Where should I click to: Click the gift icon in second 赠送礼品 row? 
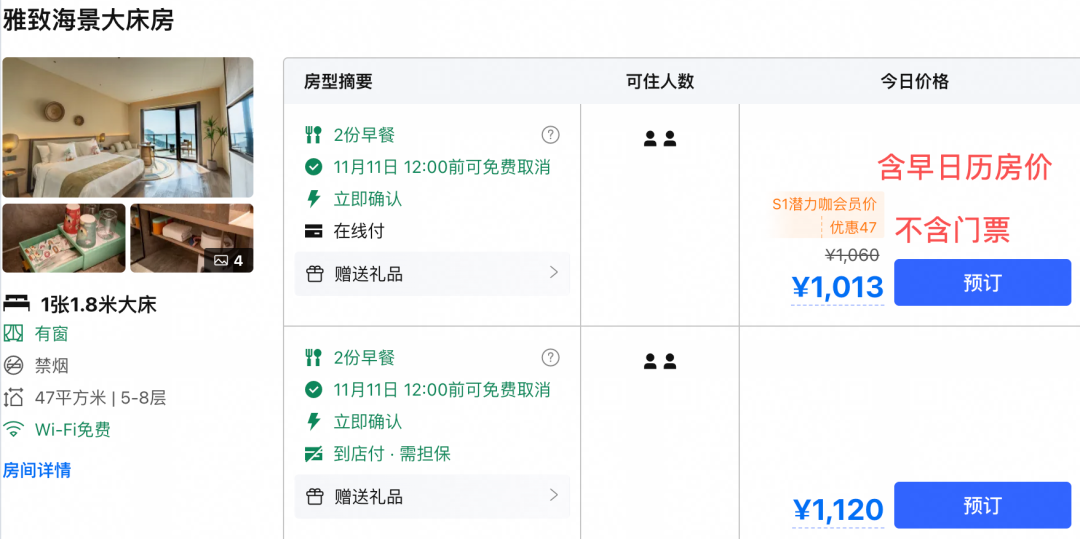click(x=314, y=496)
